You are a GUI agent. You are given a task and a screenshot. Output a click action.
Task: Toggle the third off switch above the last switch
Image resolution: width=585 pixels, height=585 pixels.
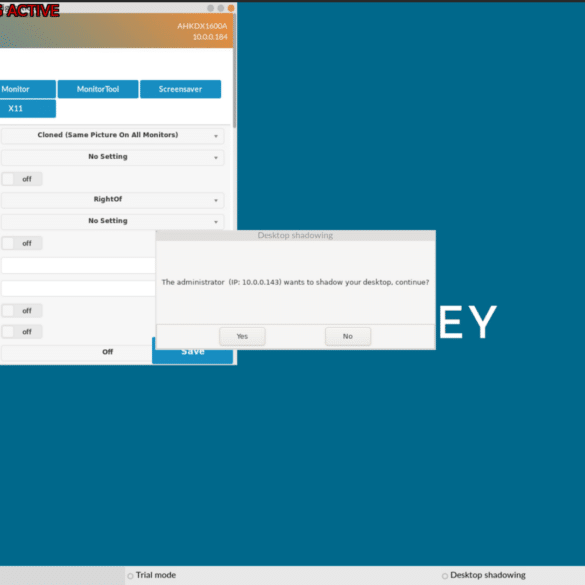22,310
